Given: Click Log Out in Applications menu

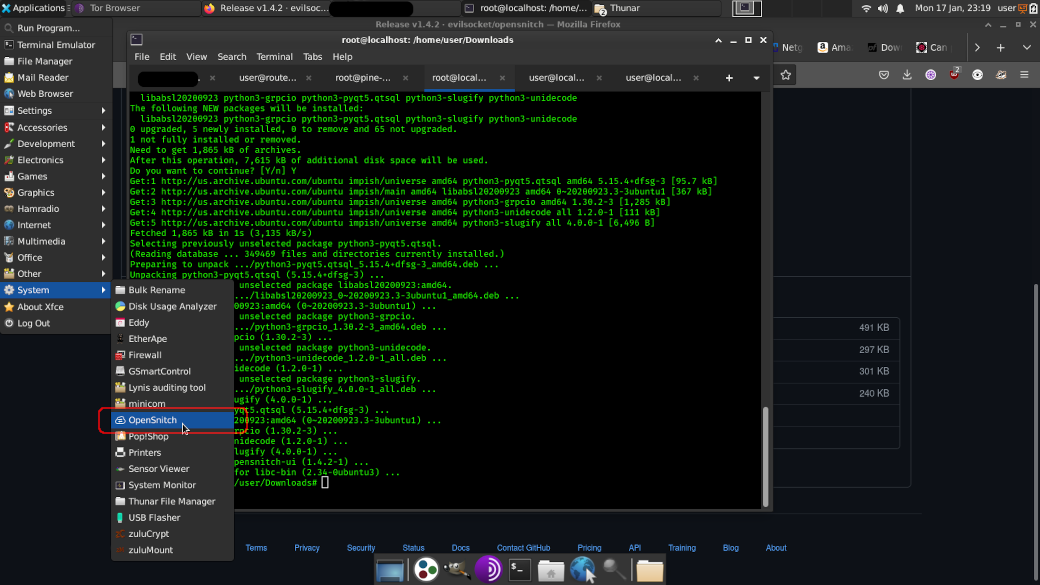Looking at the screenshot, I should [x=56, y=324].
